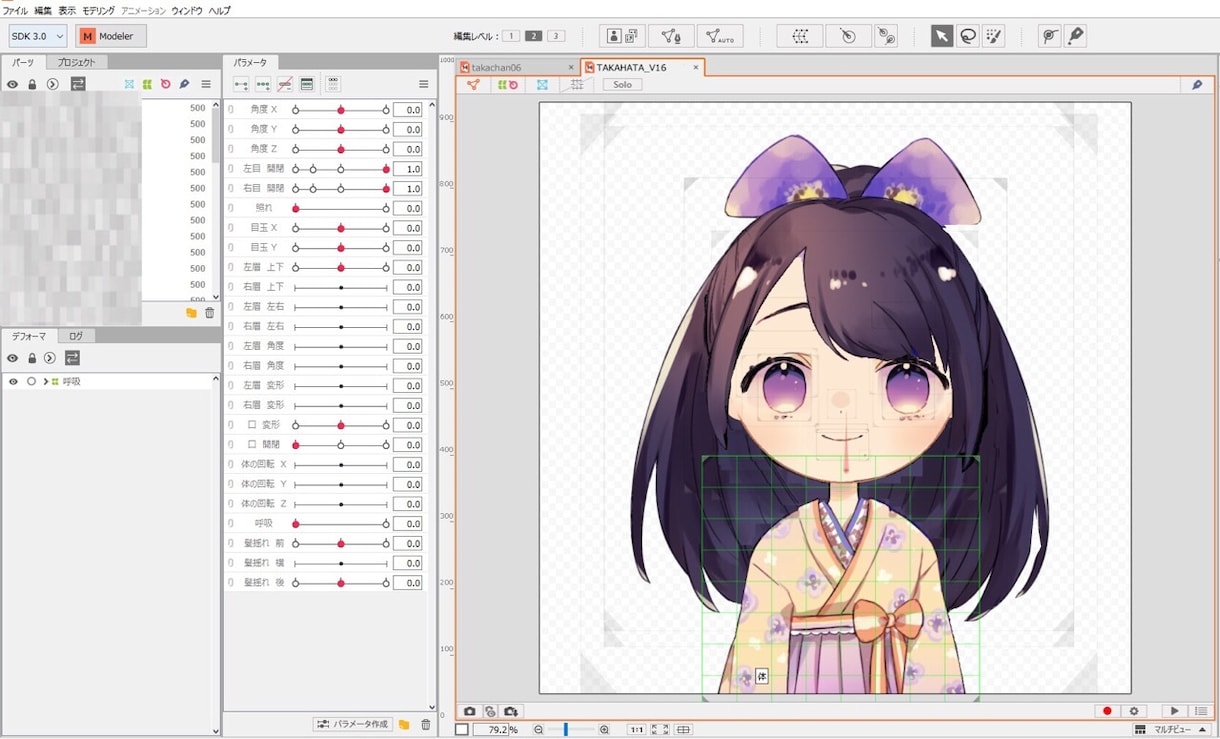Open the マルチビュー dropdown
Image resolution: width=1220 pixels, height=739 pixels.
[1172, 730]
